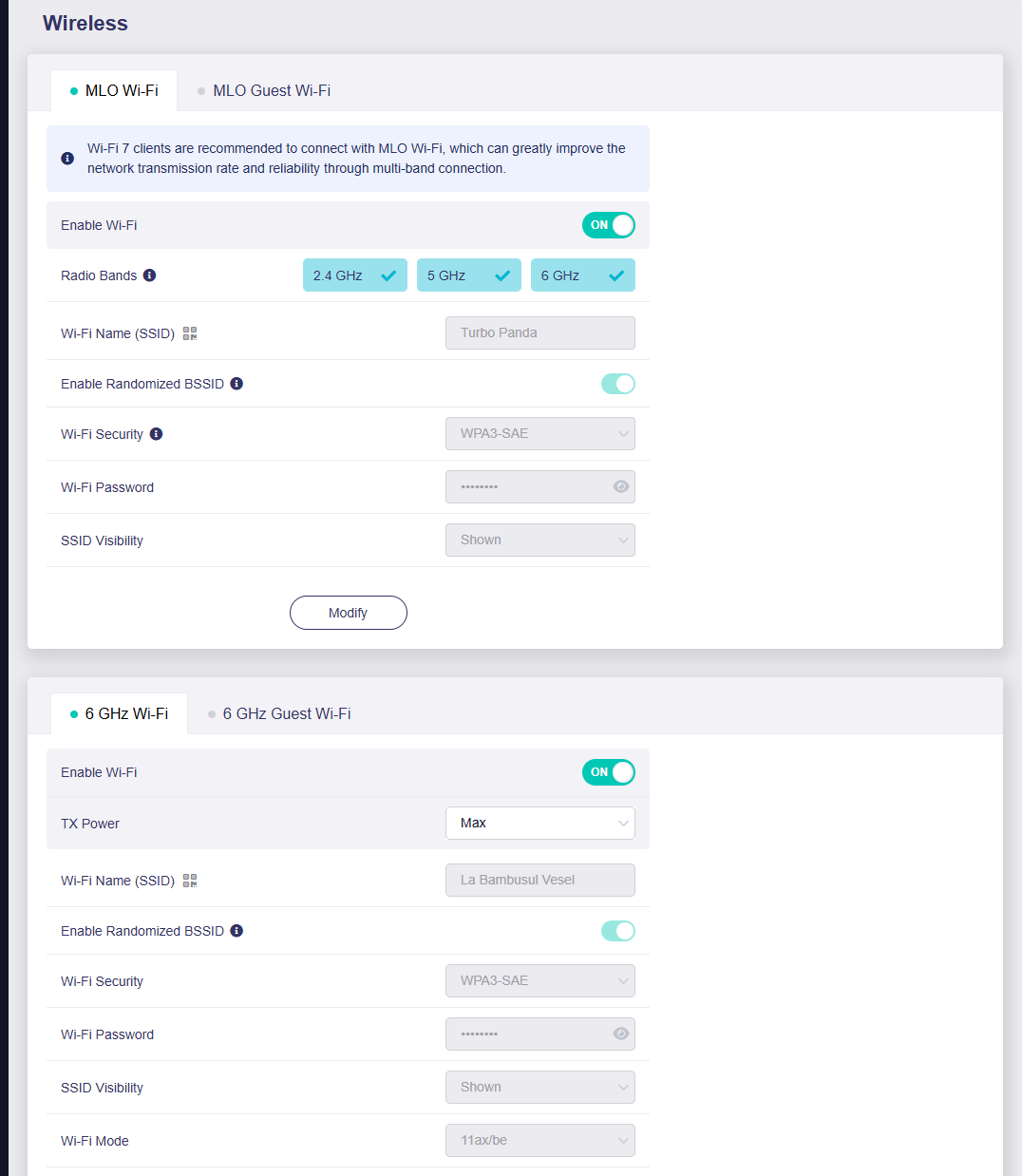
Task: Reveal the MLO Wi-Fi password eye icon
Action: tap(621, 486)
